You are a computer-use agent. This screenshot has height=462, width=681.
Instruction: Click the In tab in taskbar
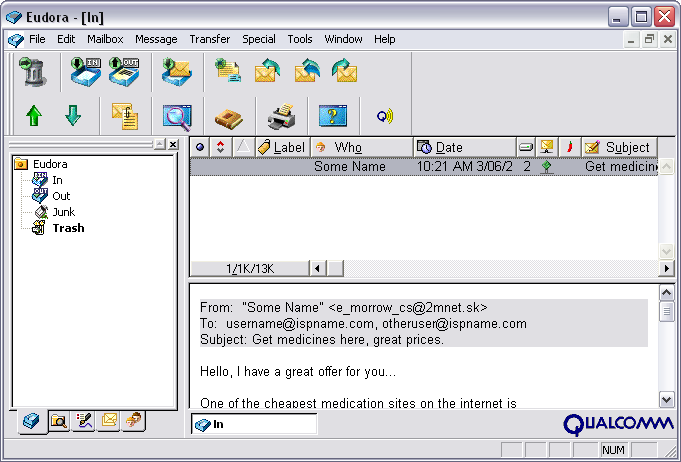253,424
